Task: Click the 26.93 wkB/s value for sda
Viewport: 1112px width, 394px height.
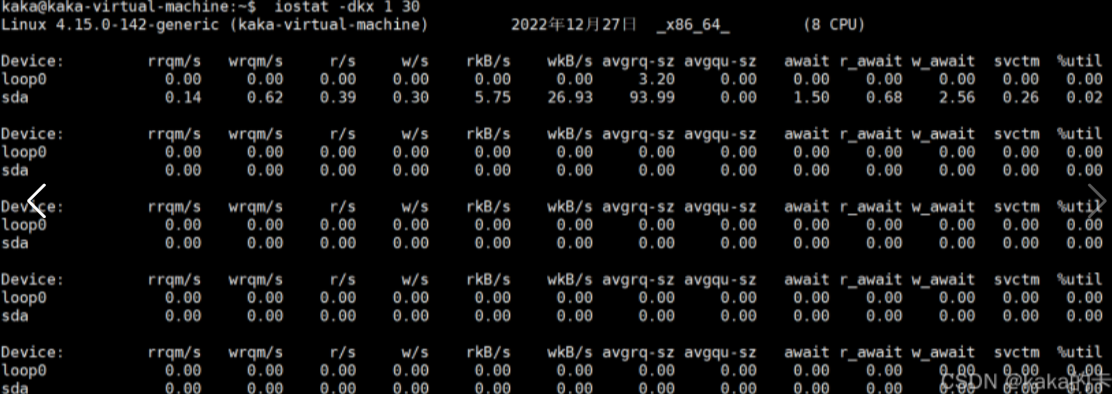Action: pos(569,97)
